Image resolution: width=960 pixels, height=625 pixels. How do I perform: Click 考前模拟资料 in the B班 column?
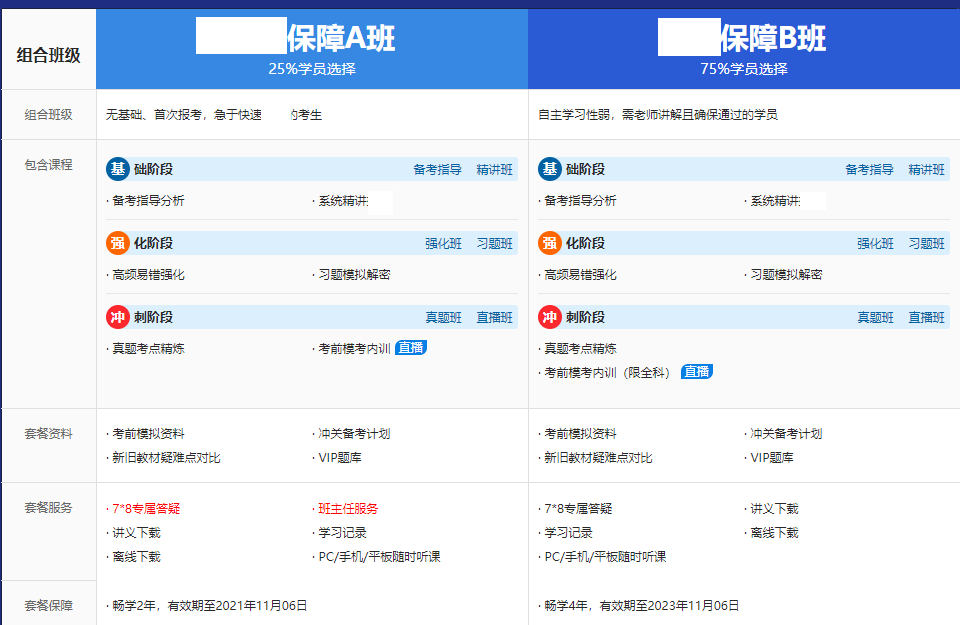pyautogui.click(x=580, y=434)
